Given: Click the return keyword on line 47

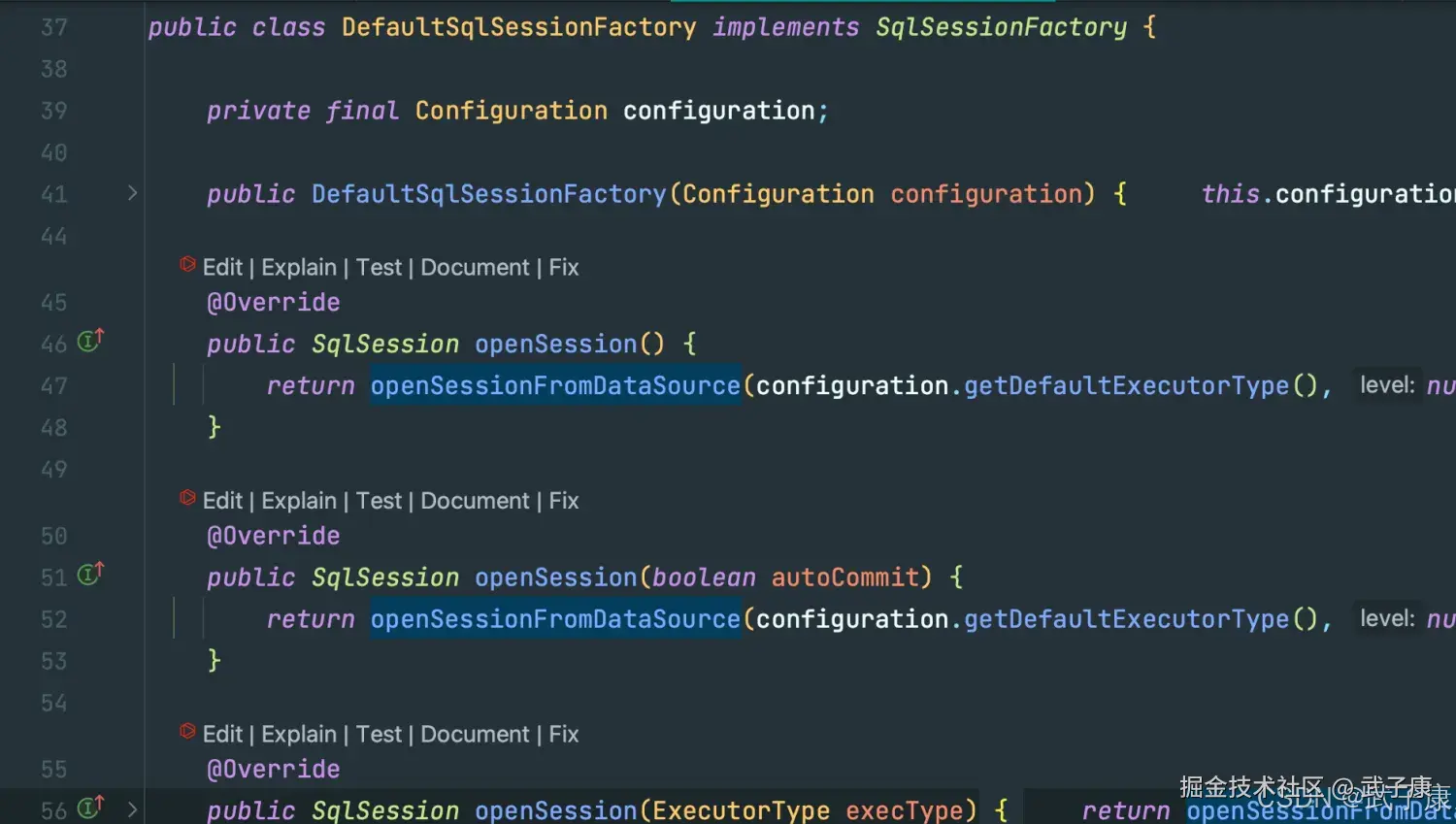Looking at the screenshot, I should [311, 385].
